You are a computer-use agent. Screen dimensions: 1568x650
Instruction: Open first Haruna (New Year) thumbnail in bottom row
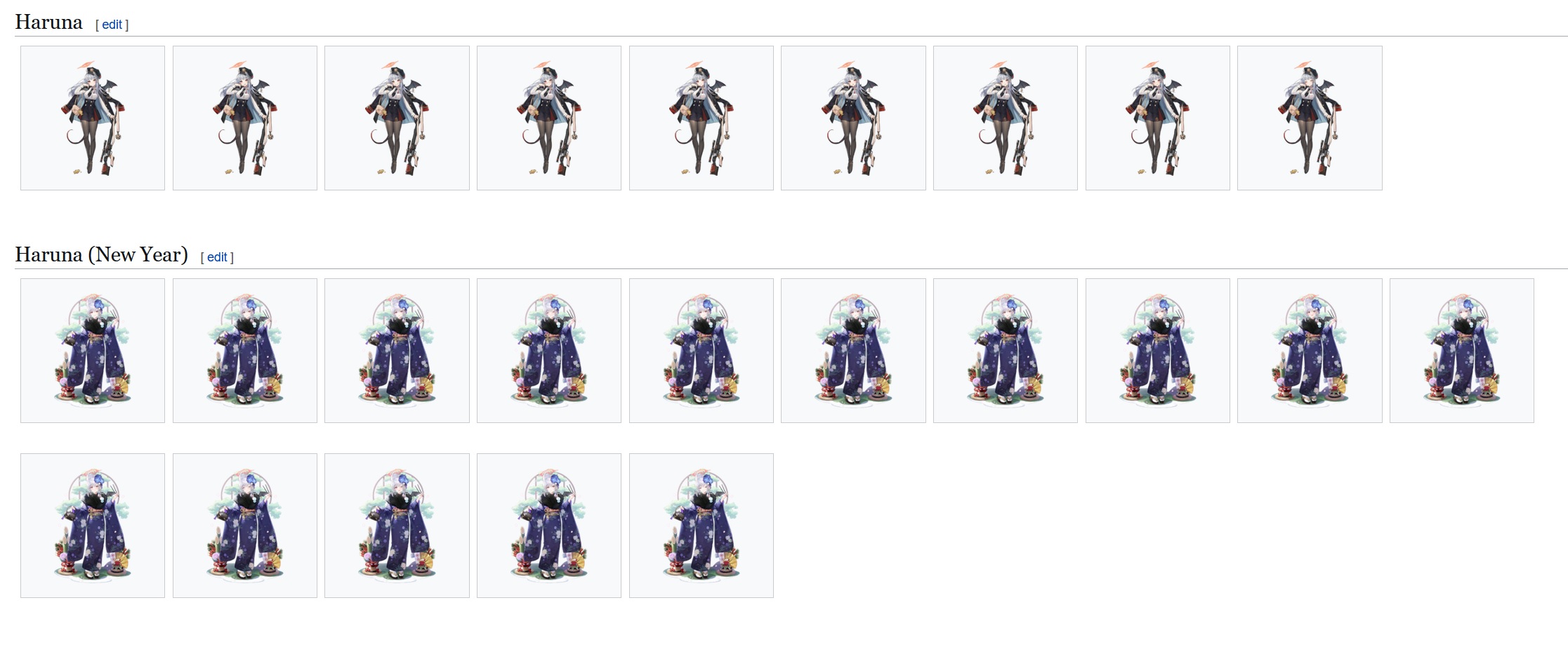click(x=93, y=526)
